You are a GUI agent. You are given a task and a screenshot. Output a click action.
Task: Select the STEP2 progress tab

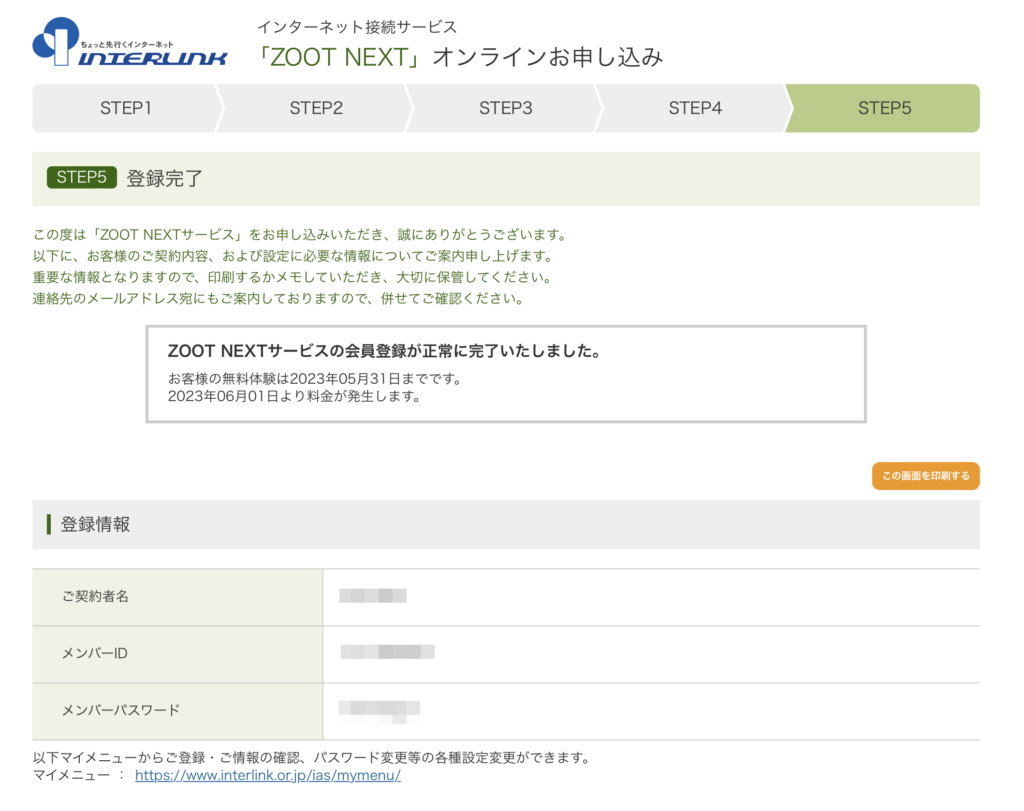pyautogui.click(x=316, y=108)
